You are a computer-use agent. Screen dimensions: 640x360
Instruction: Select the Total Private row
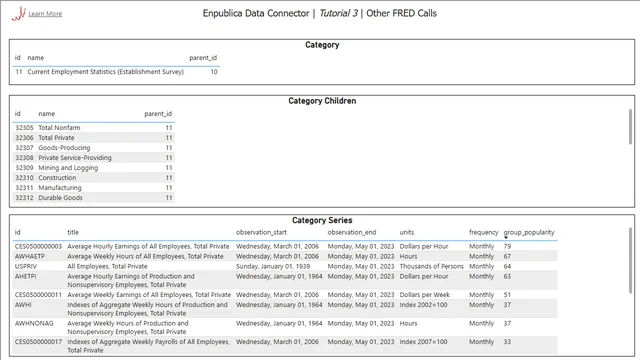click(94, 138)
